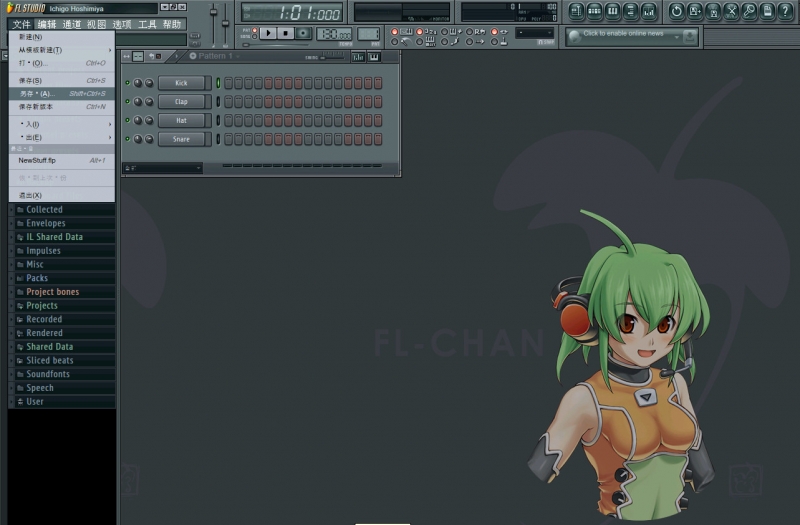Choose 保存(S) from the file menu

tap(62, 81)
